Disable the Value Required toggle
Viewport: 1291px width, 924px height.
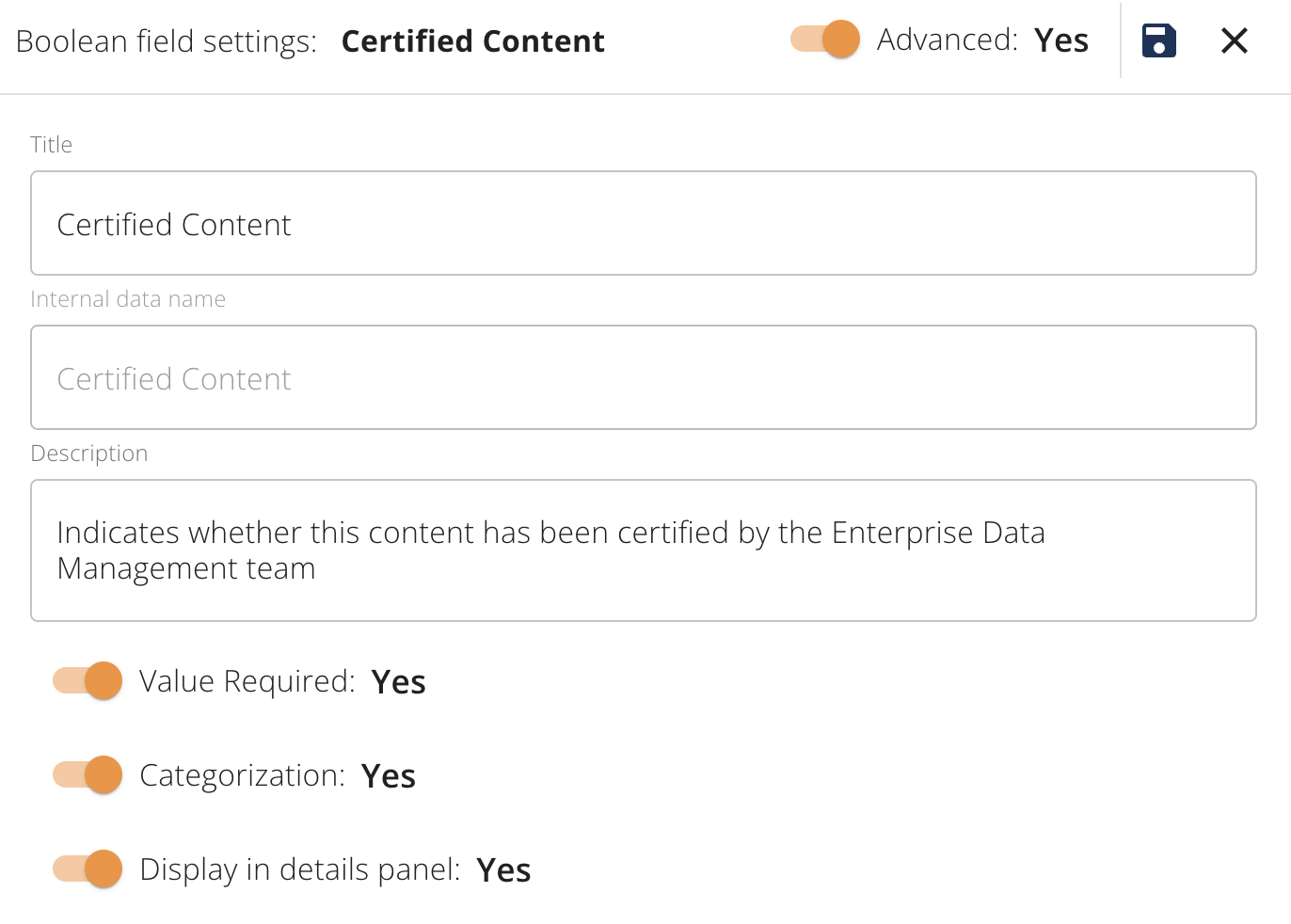[88, 680]
